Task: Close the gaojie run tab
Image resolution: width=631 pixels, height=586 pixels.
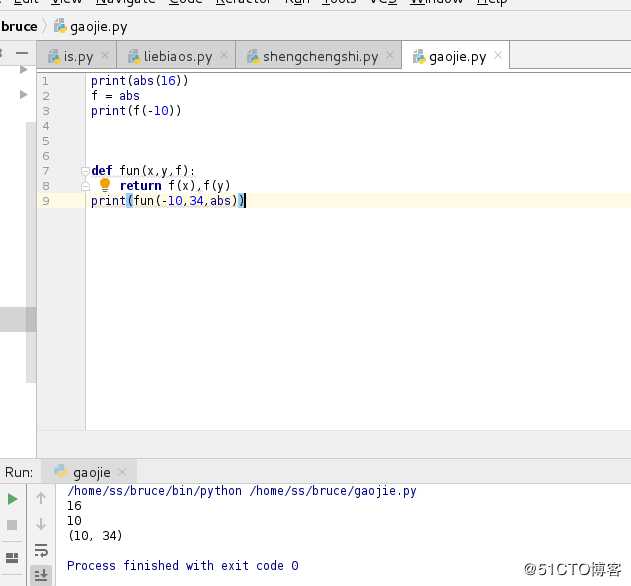Action: (x=122, y=472)
